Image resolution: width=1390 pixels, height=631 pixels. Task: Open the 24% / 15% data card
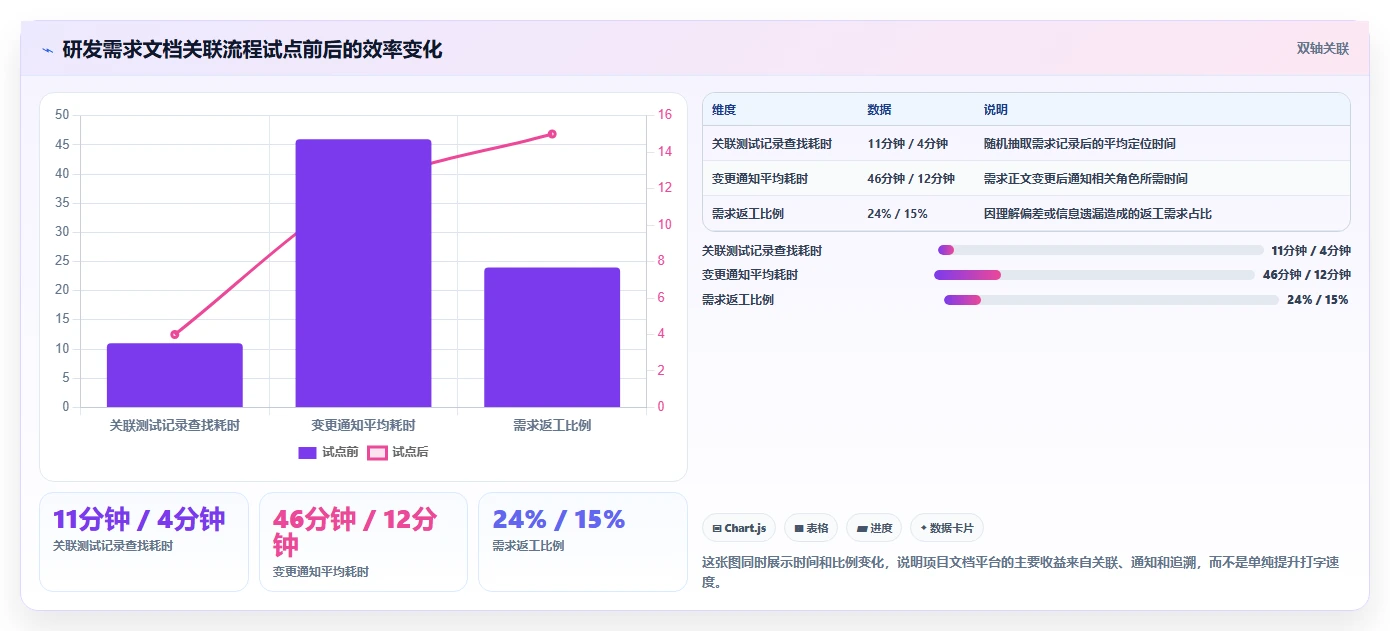point(583,542)
